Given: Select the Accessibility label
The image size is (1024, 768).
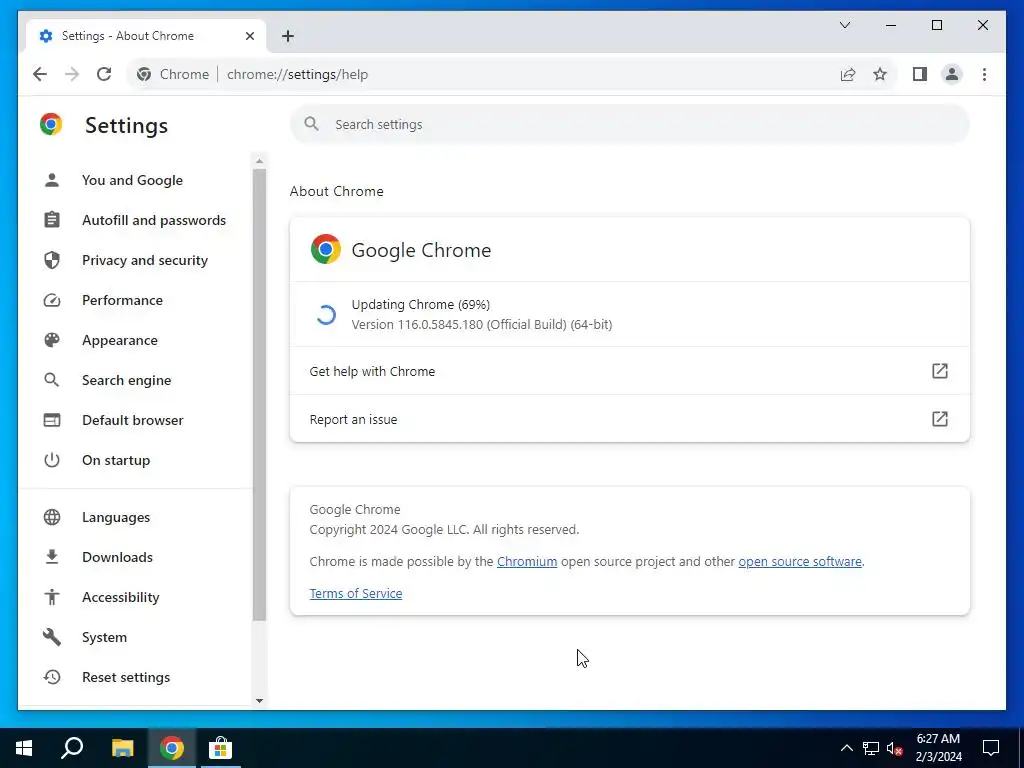Looking at the screenshot, I should point(120,597).
